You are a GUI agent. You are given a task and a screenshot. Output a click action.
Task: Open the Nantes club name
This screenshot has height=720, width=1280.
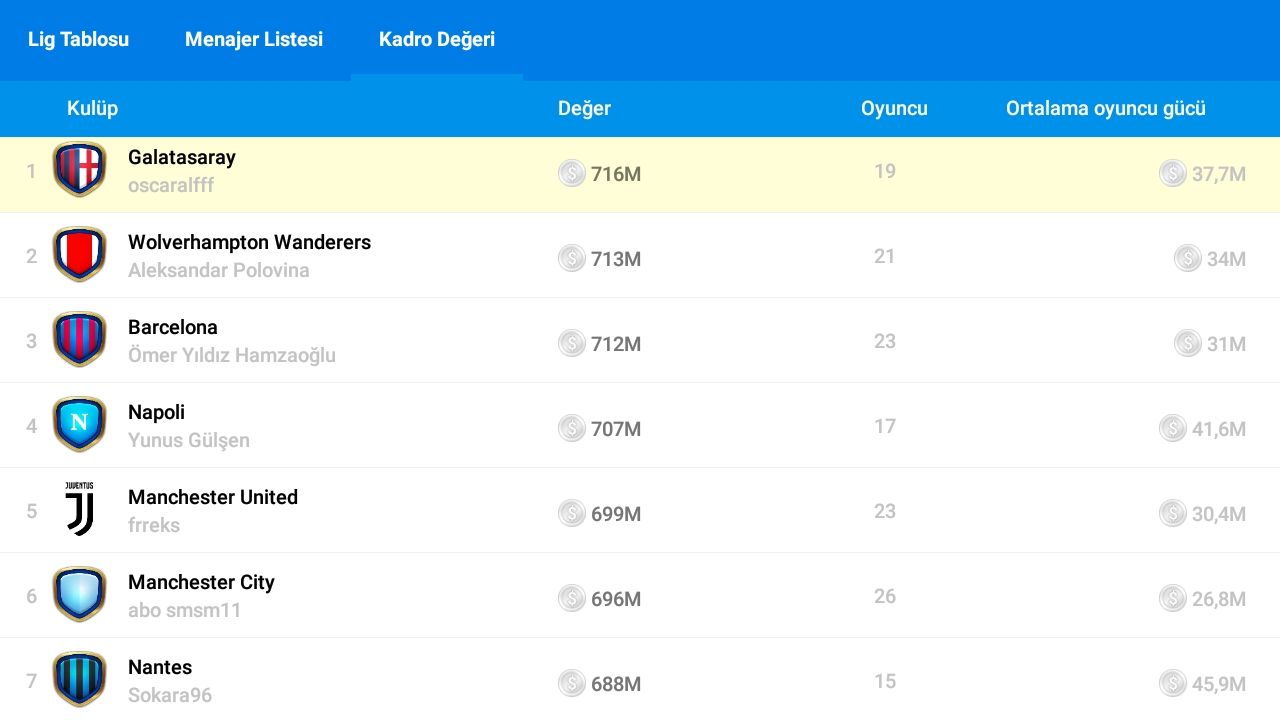click(160, 667)
